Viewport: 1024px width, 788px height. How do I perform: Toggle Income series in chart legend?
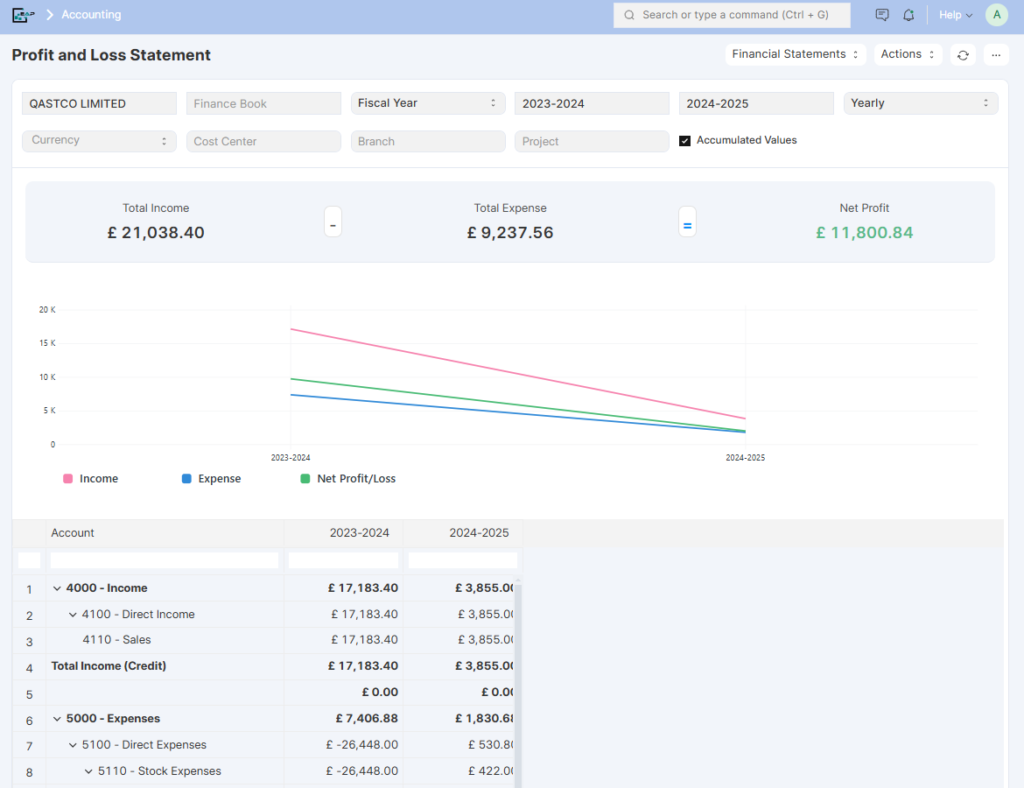point(91,479)
